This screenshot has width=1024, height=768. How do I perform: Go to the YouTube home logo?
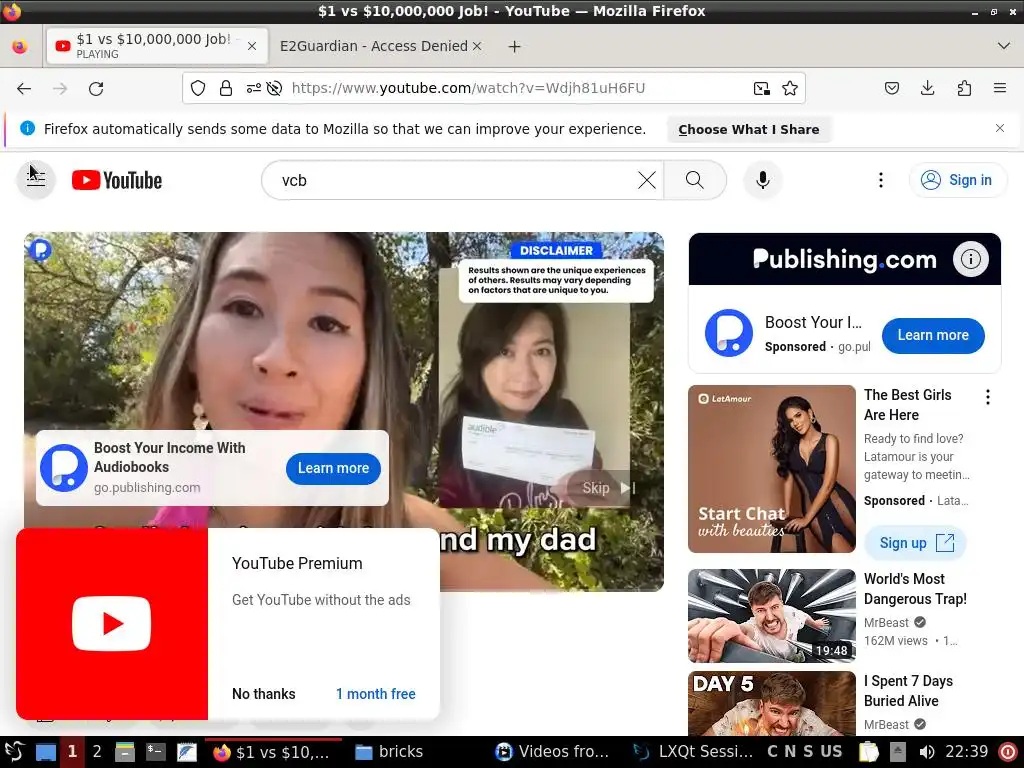117,180
